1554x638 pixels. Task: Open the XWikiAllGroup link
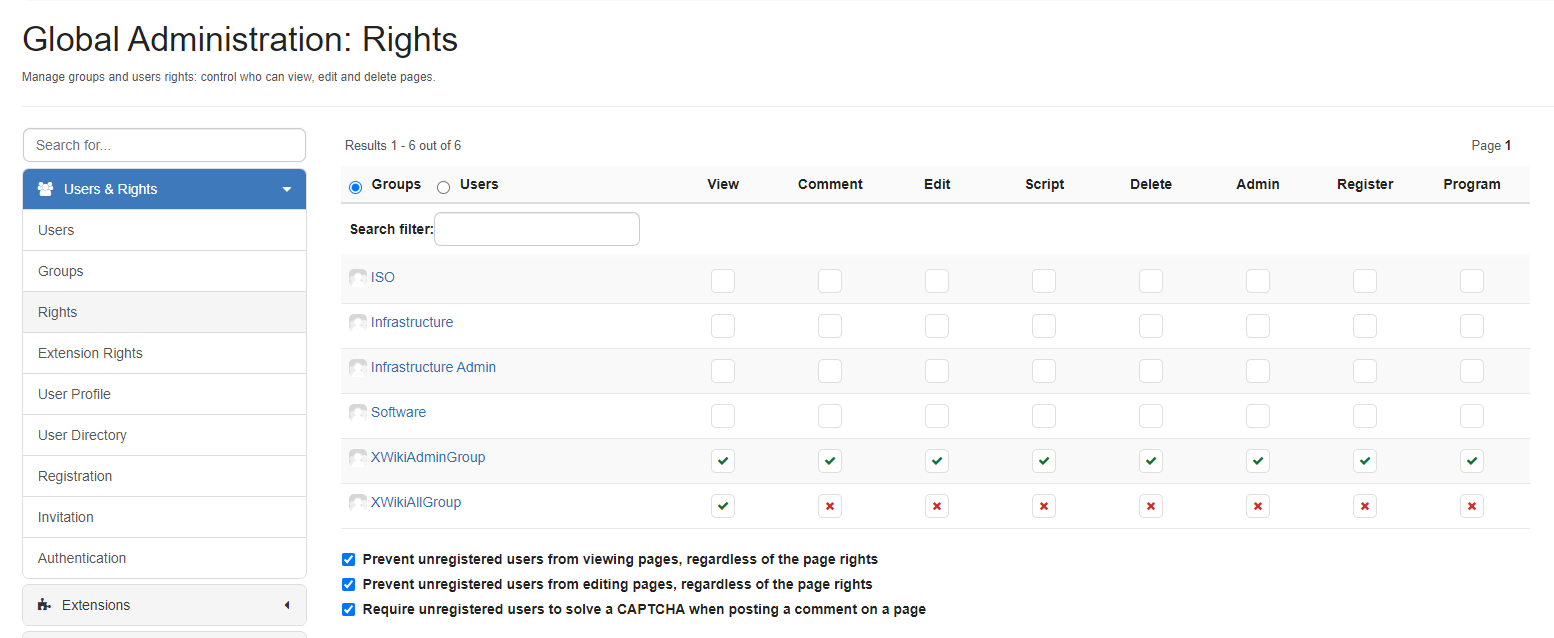point(416,502)
